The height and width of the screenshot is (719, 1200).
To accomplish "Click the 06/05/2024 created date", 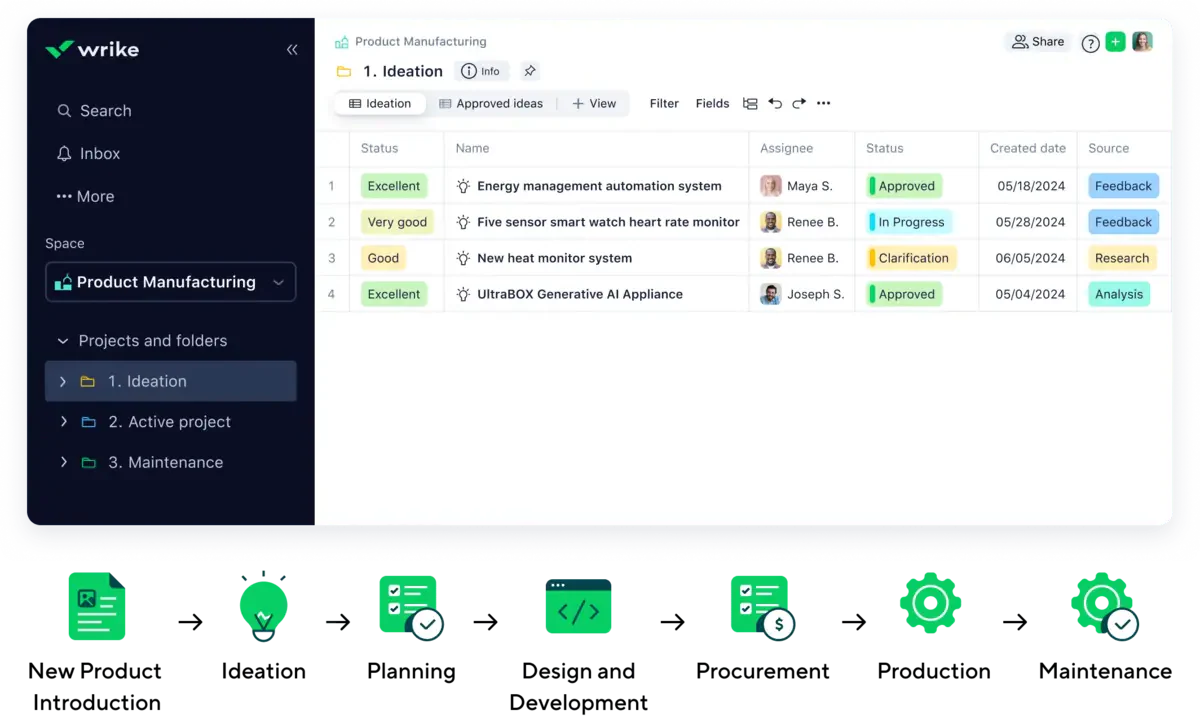I will click(1031, 258).
